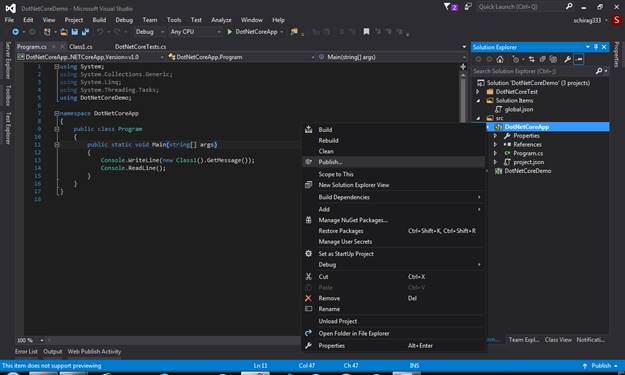Open the DotNetCoreApp.Program class dropdown
625x375 pixels.
(242, 57)
